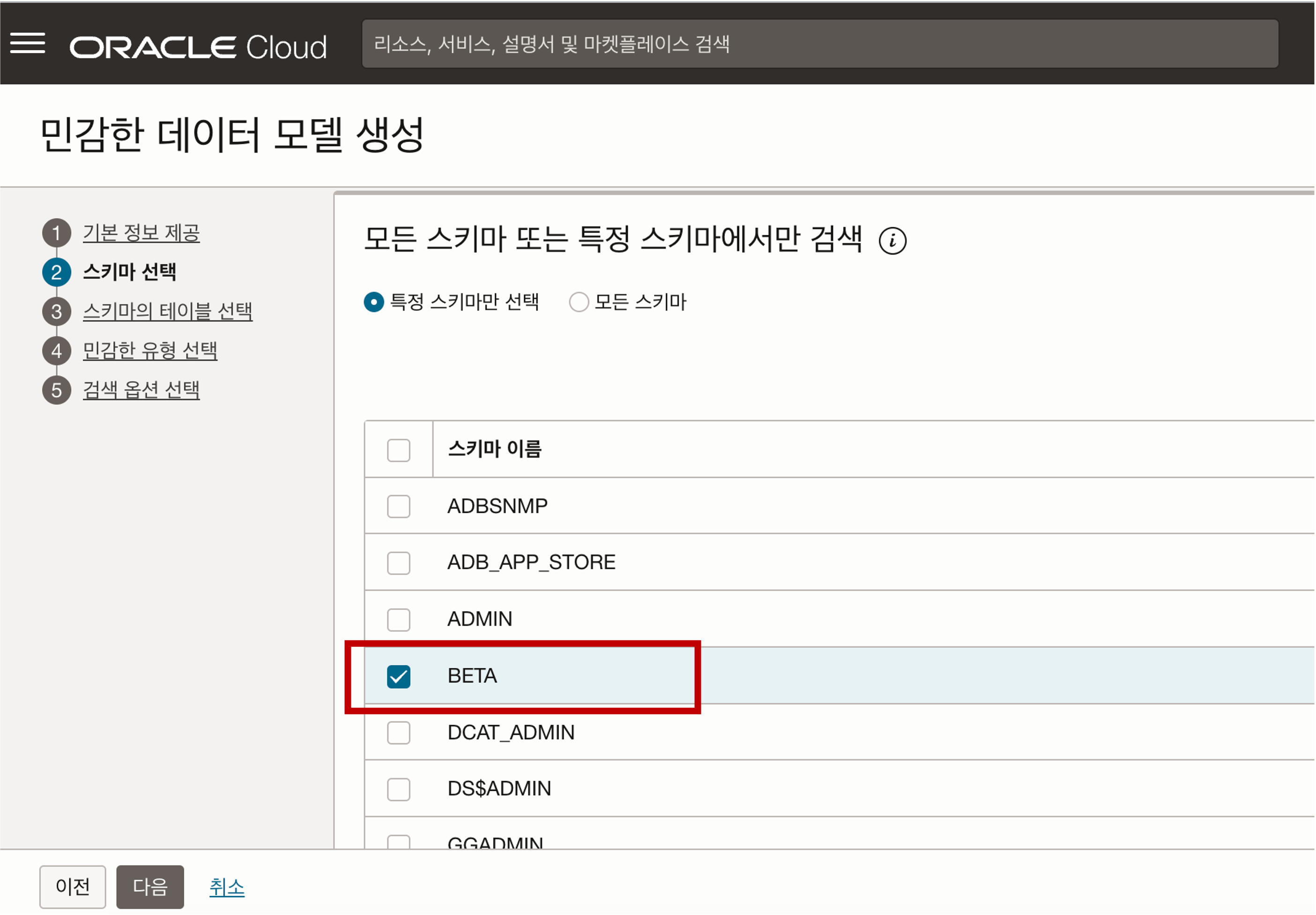Focus the resource and service search field

pos(819,44)
